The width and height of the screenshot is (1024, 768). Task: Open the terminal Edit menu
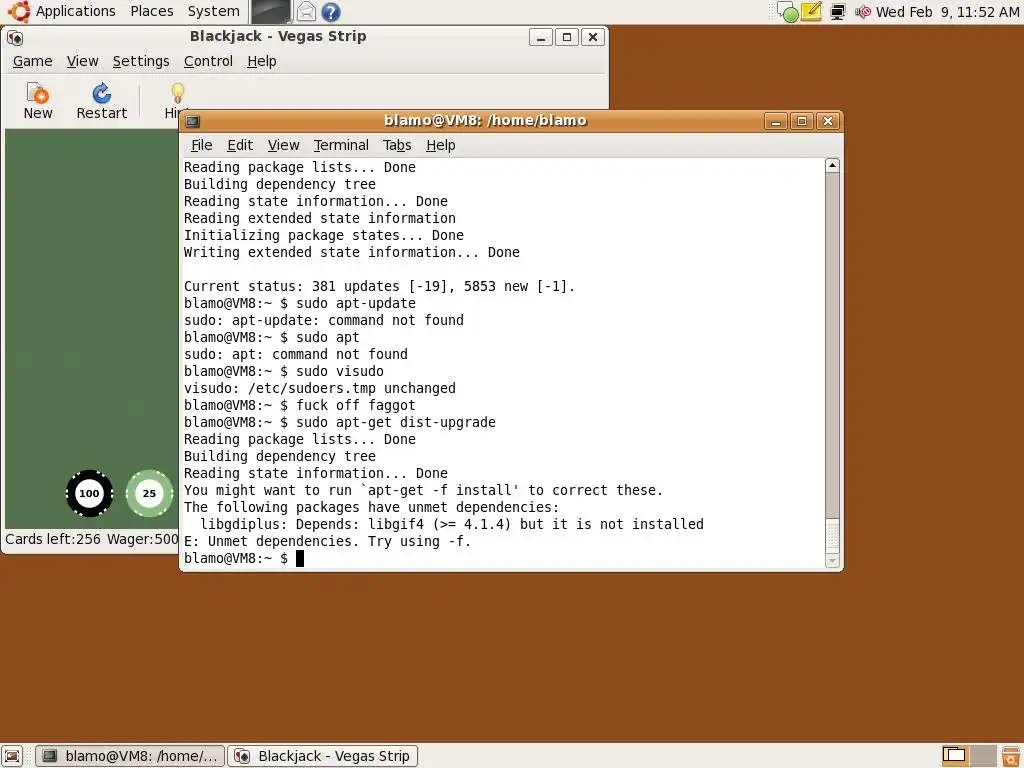(240, 145)
